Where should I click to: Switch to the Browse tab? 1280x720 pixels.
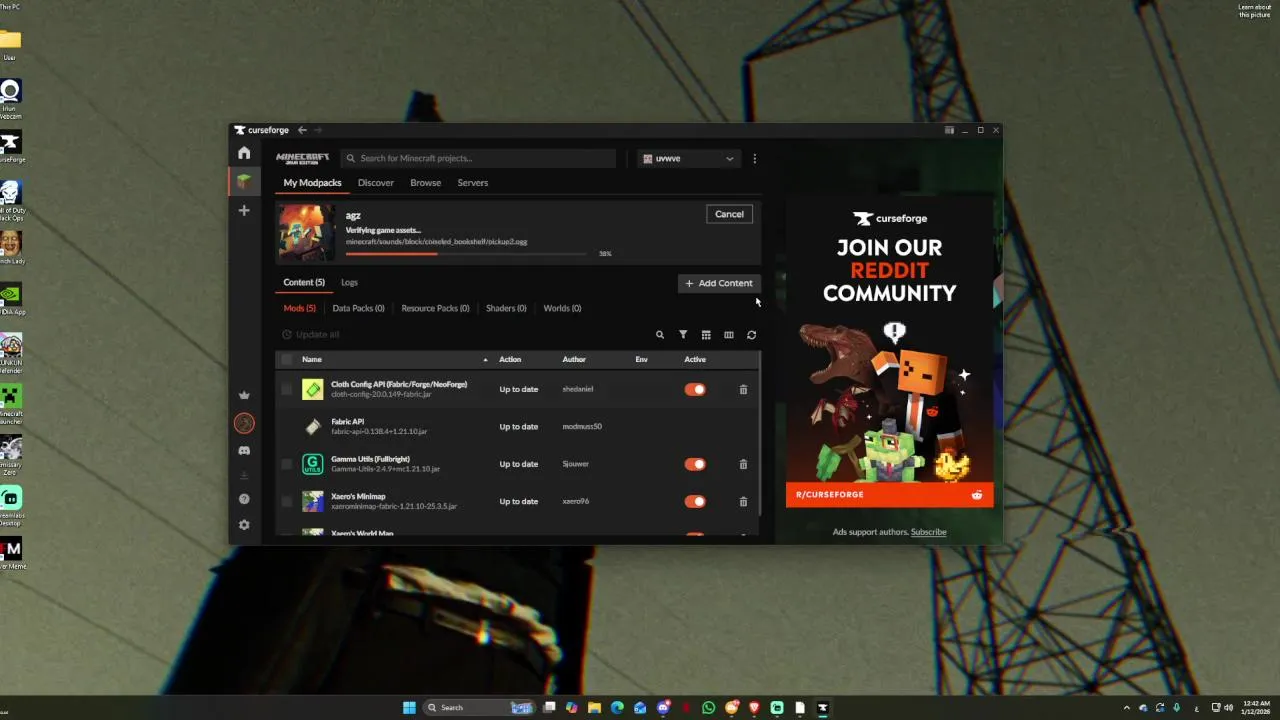coord(425,183)
